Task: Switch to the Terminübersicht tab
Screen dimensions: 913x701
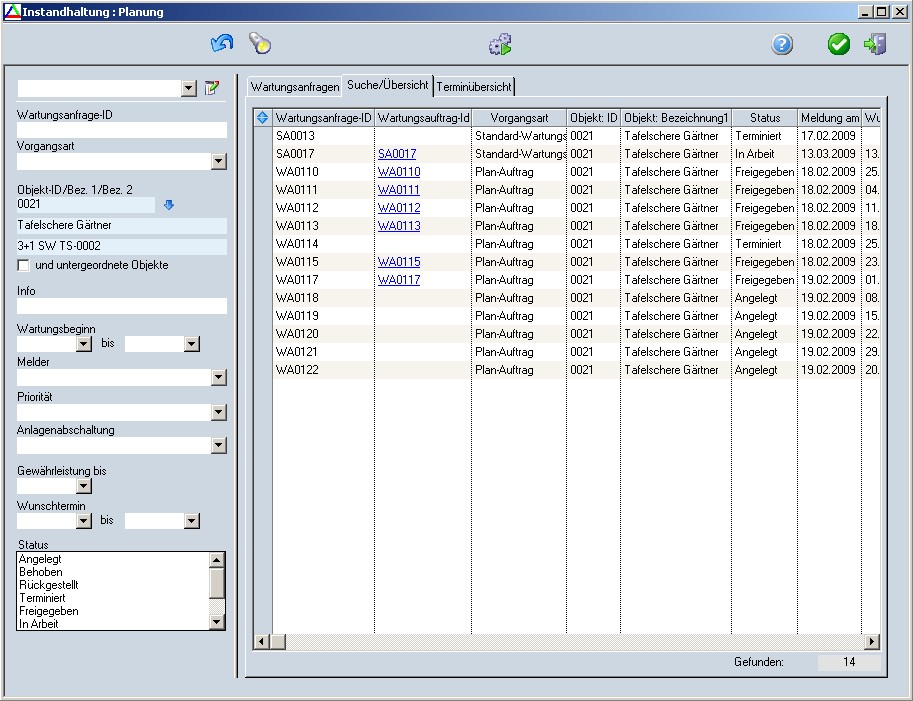Action: [474, 87]
